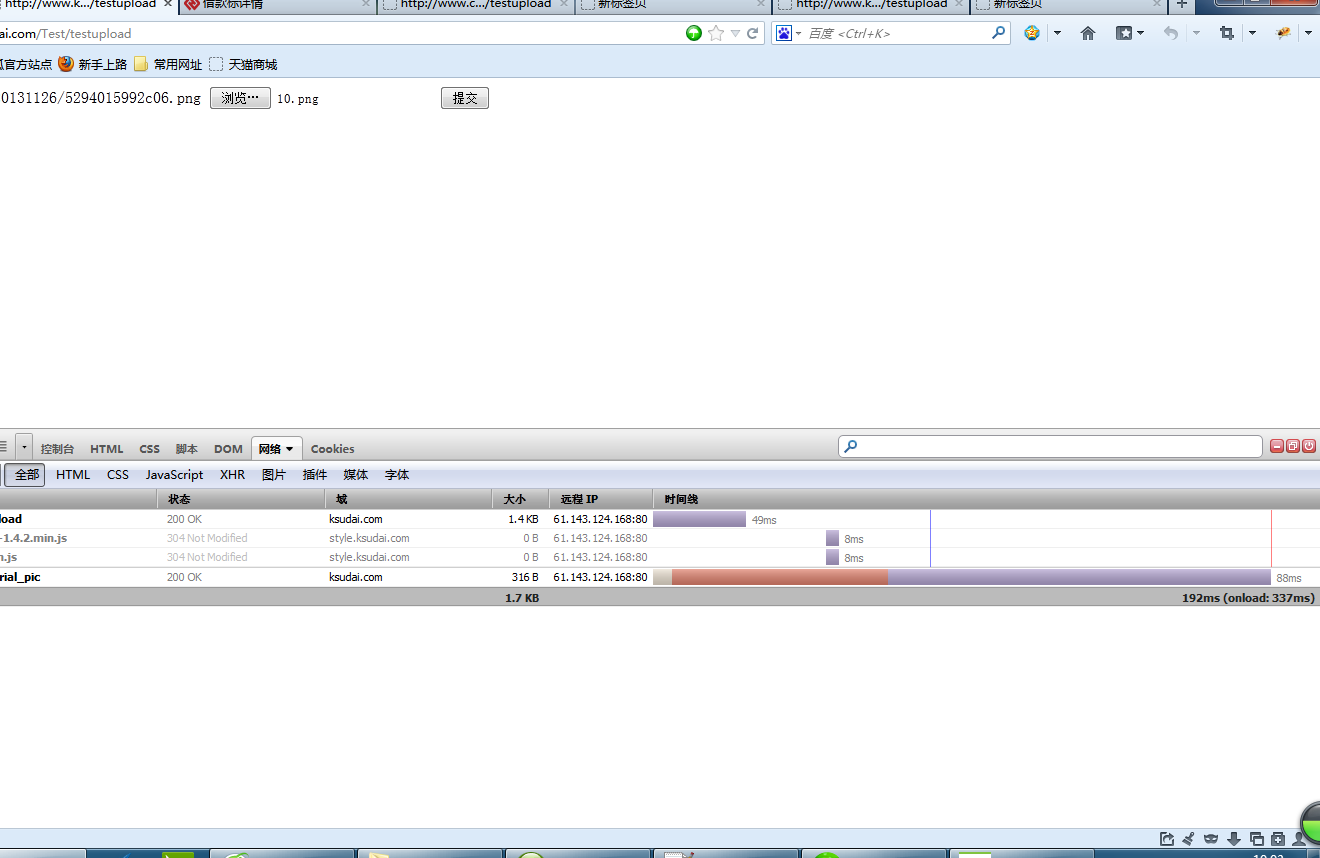
Task: Open downloads via the status bar arrow icon
Action: point(1234,839)
